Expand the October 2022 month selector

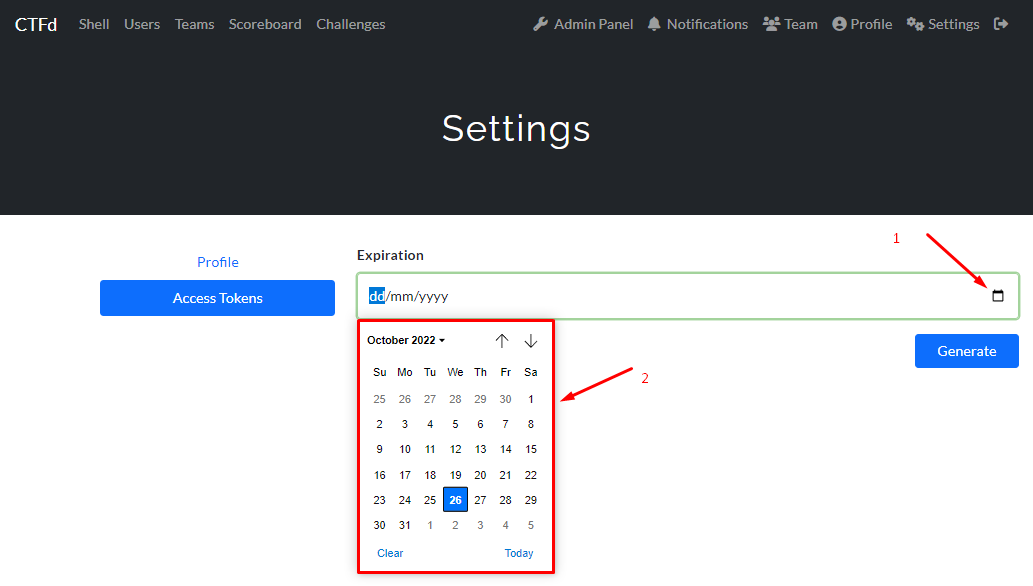tap(406, 340)
